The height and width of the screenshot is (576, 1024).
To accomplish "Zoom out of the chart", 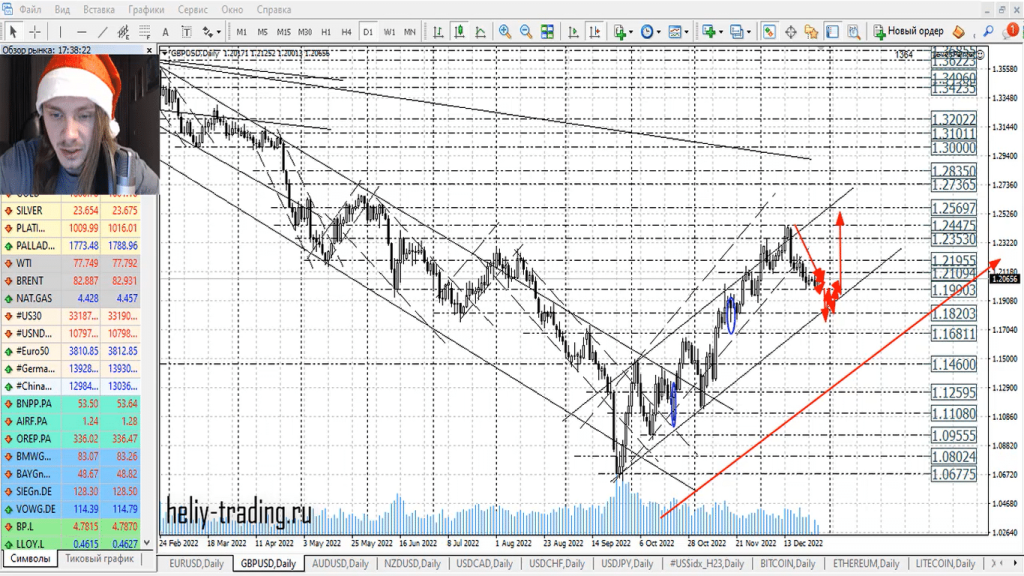I will [526, 31].
